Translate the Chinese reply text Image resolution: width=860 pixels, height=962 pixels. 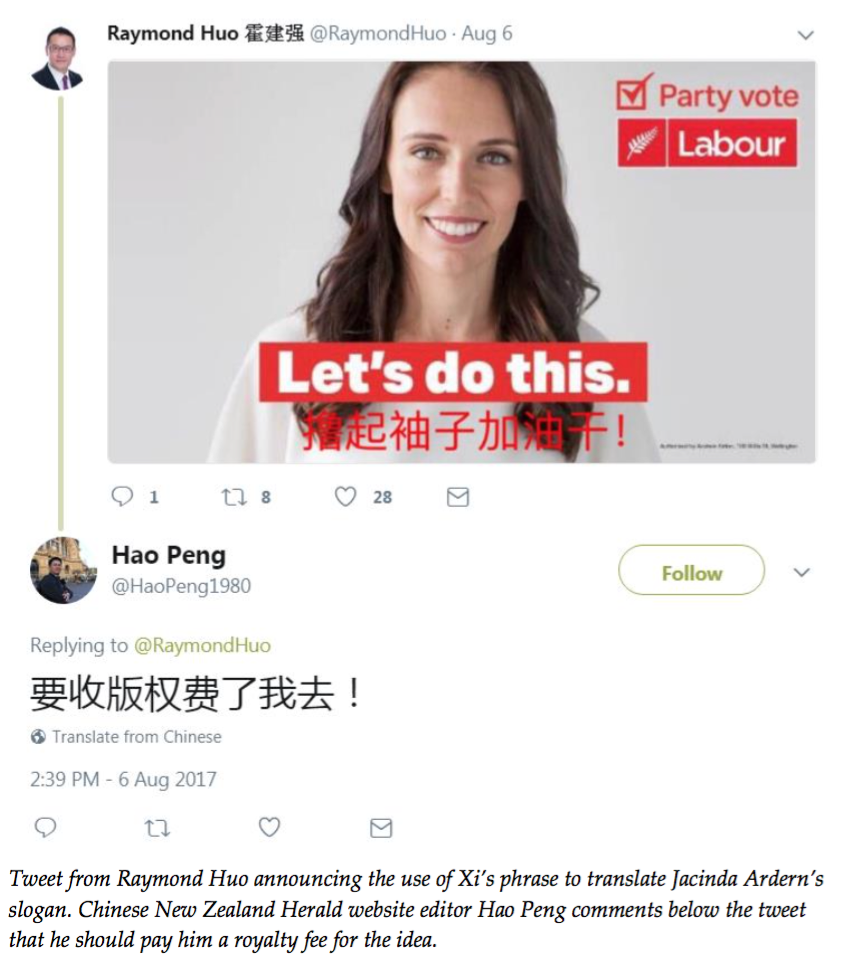[x=137, y=736]
